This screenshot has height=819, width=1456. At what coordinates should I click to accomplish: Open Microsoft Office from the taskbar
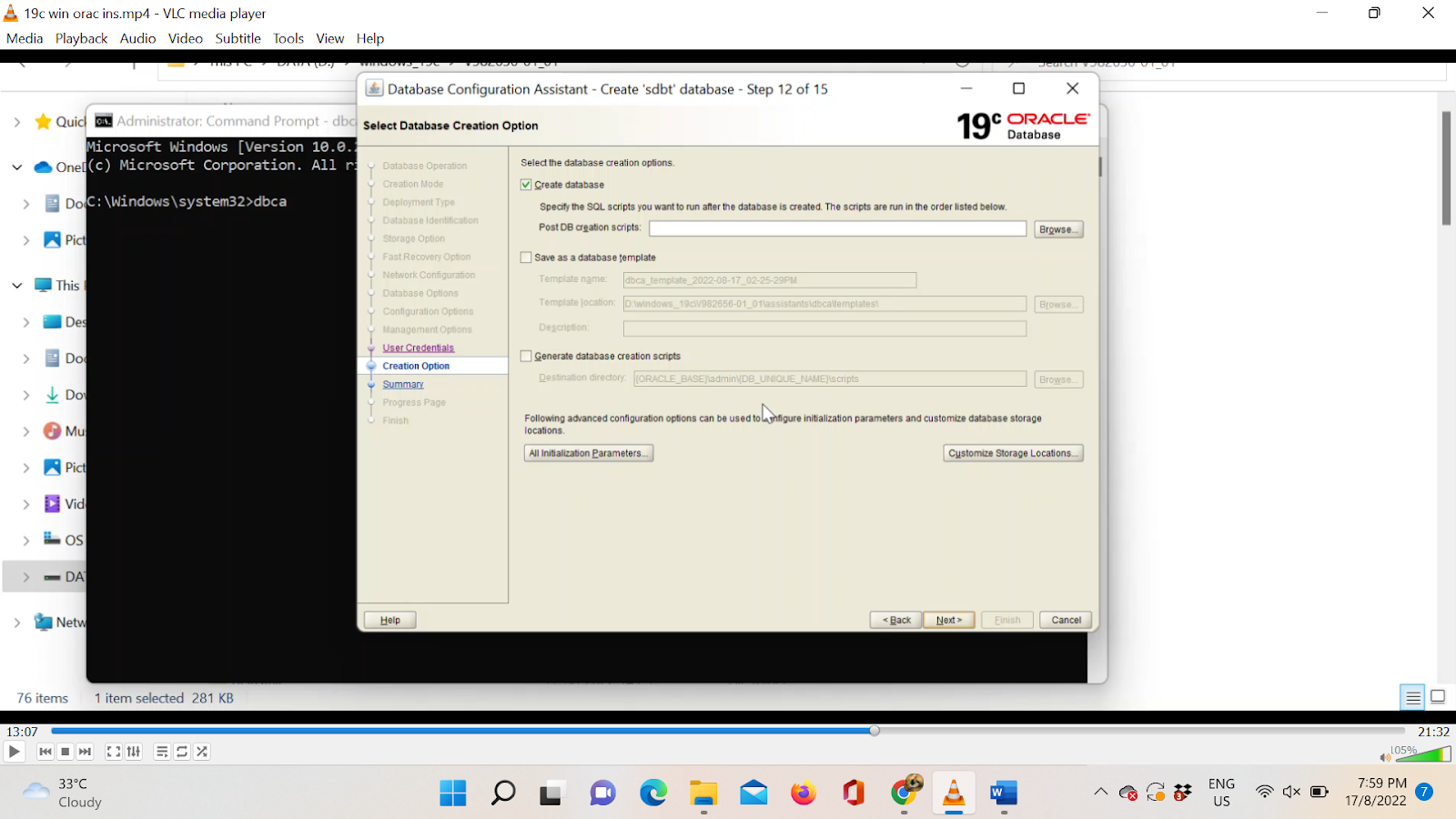tap(854, 794)
